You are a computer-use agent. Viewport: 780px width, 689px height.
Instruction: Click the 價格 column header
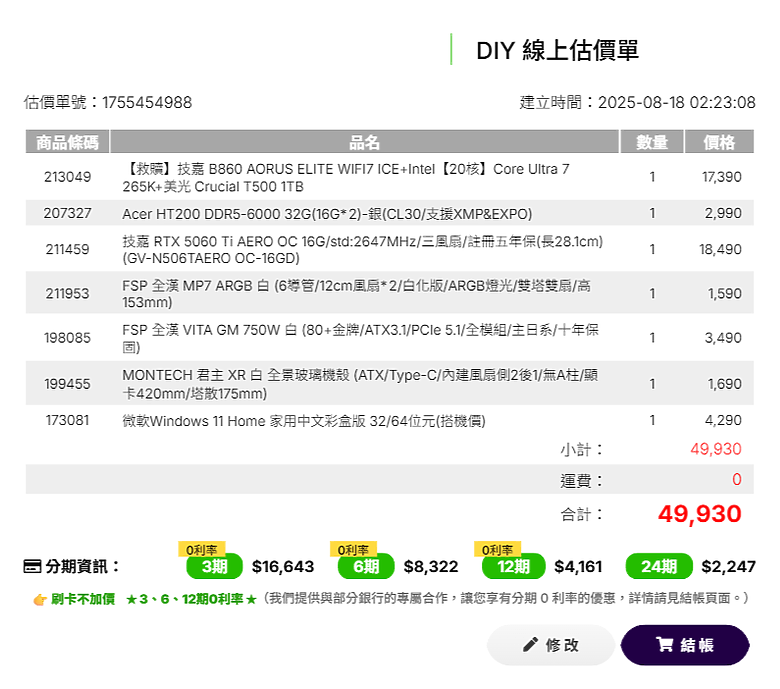tap(719, 142)
